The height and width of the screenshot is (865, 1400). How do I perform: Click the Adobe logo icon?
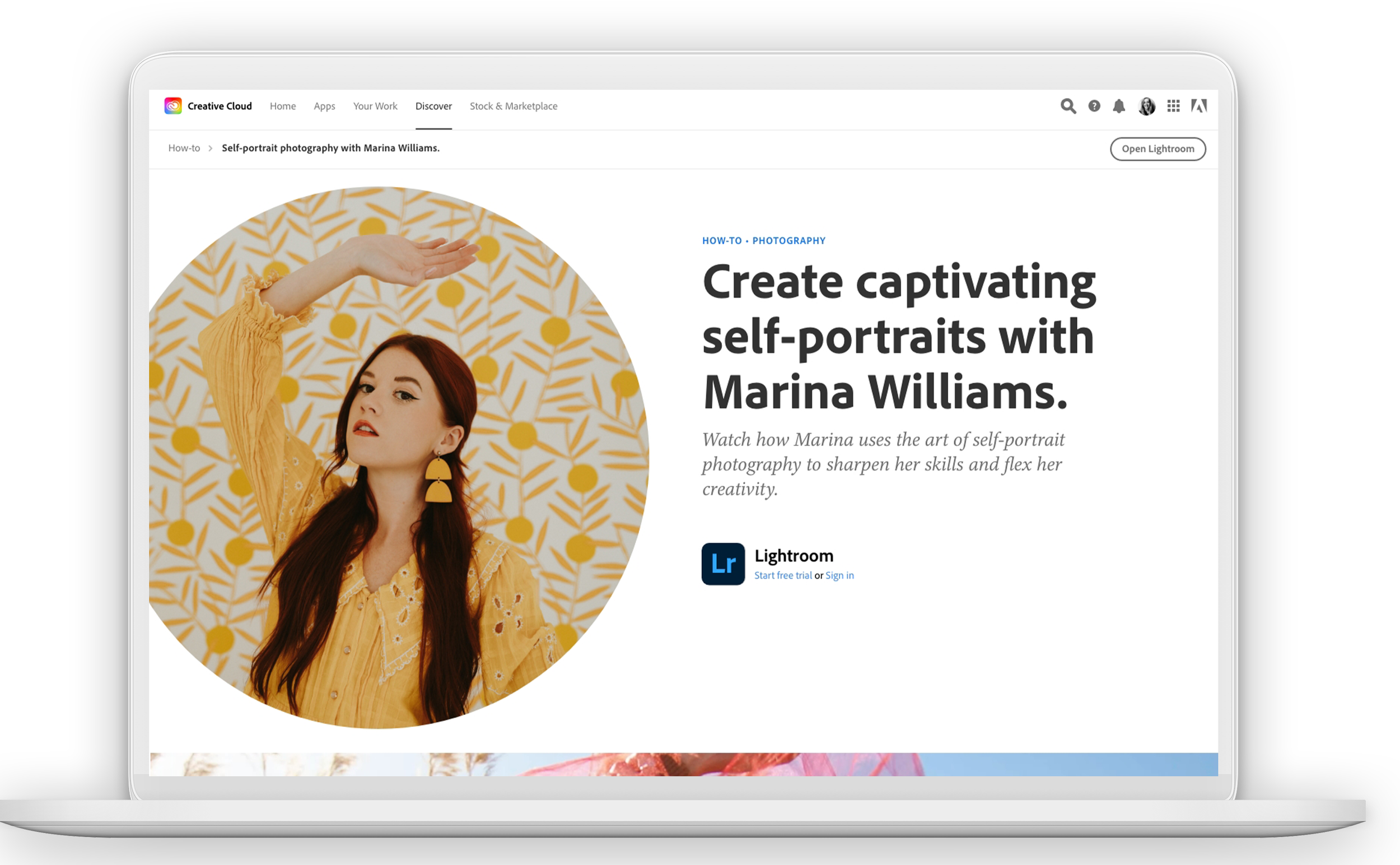(1199, 106)
